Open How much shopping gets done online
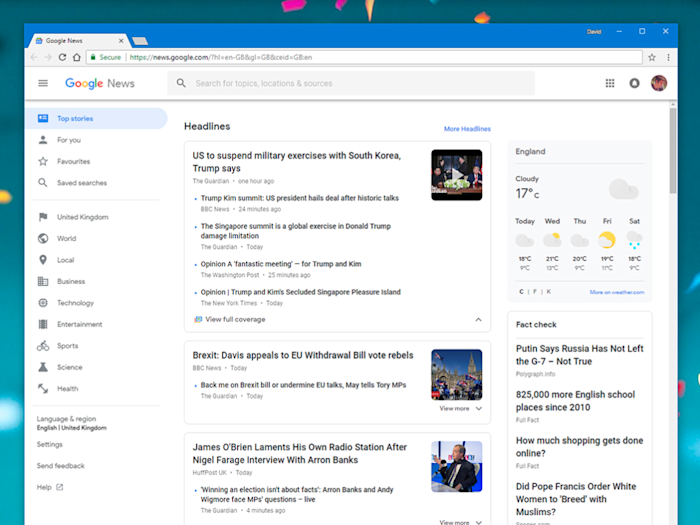700x525 pixels. pyautogui.click(x=579, y=447)
